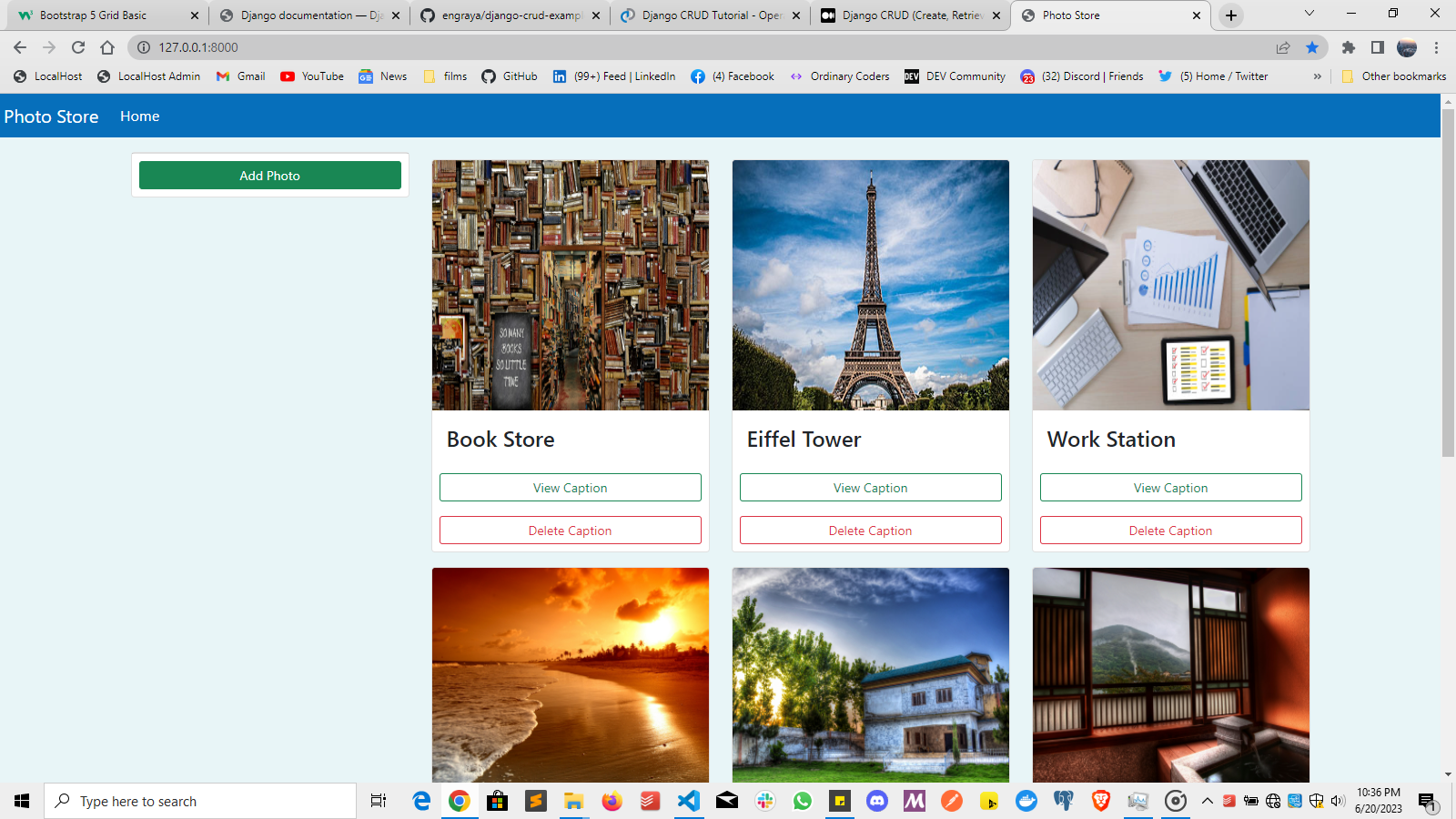Click the browser extensions puzzle icon

(1349, 46)
